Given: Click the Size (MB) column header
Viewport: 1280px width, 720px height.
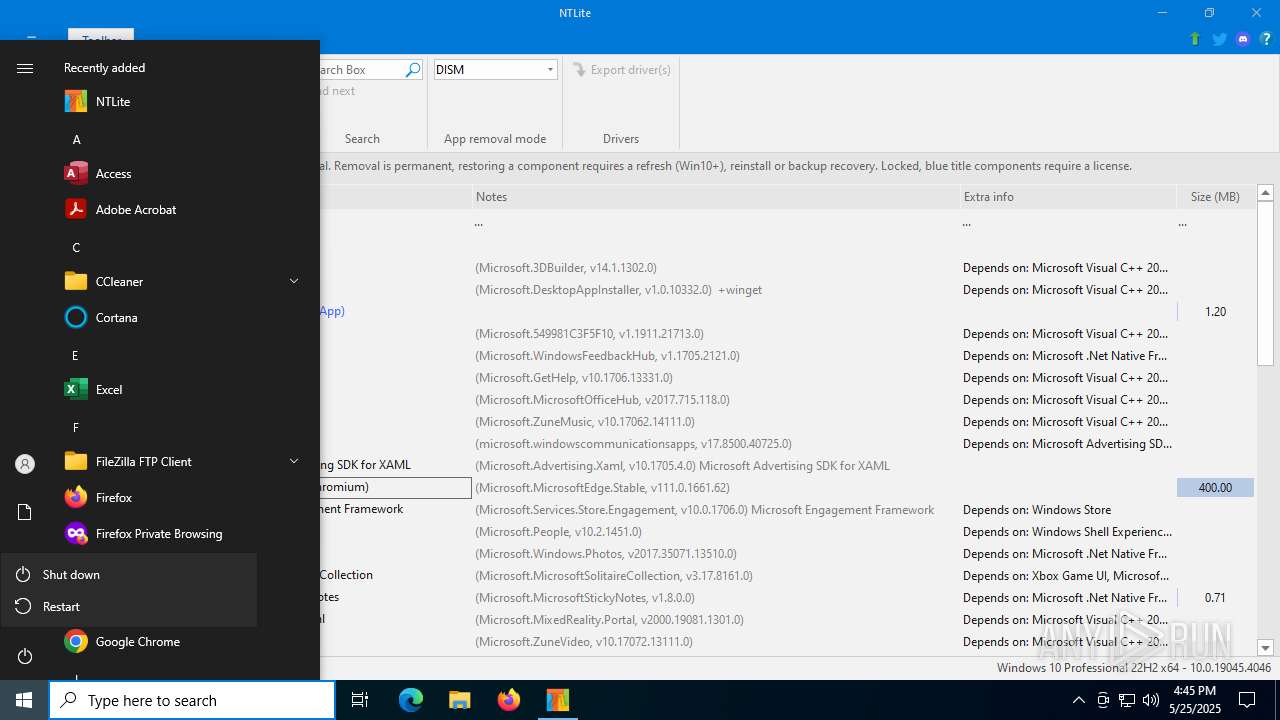Looking at the screenshot, I should [x=1215, y=197].
